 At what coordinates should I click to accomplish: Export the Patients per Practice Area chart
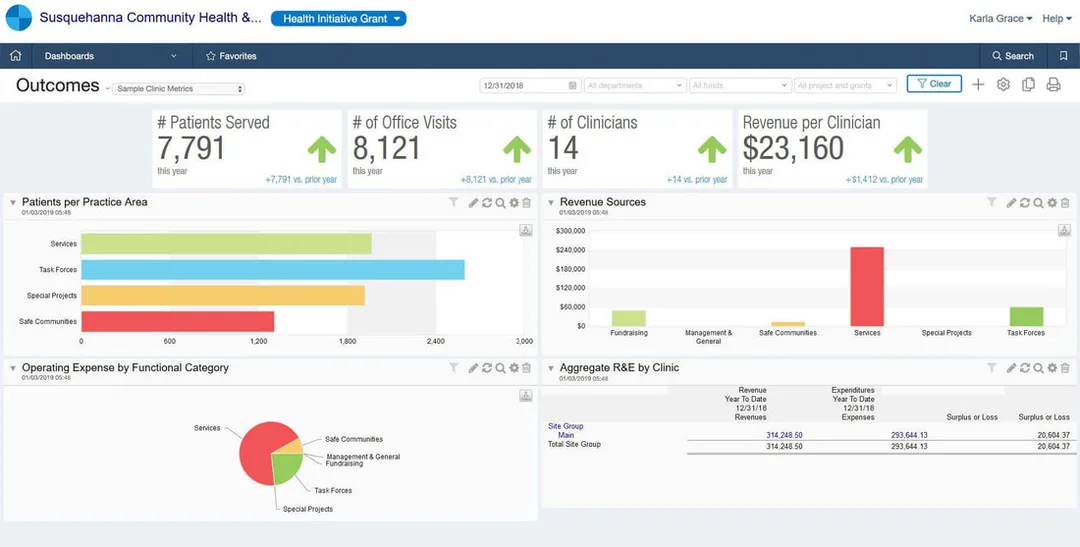pyautogui.click(x=526, y=230)
